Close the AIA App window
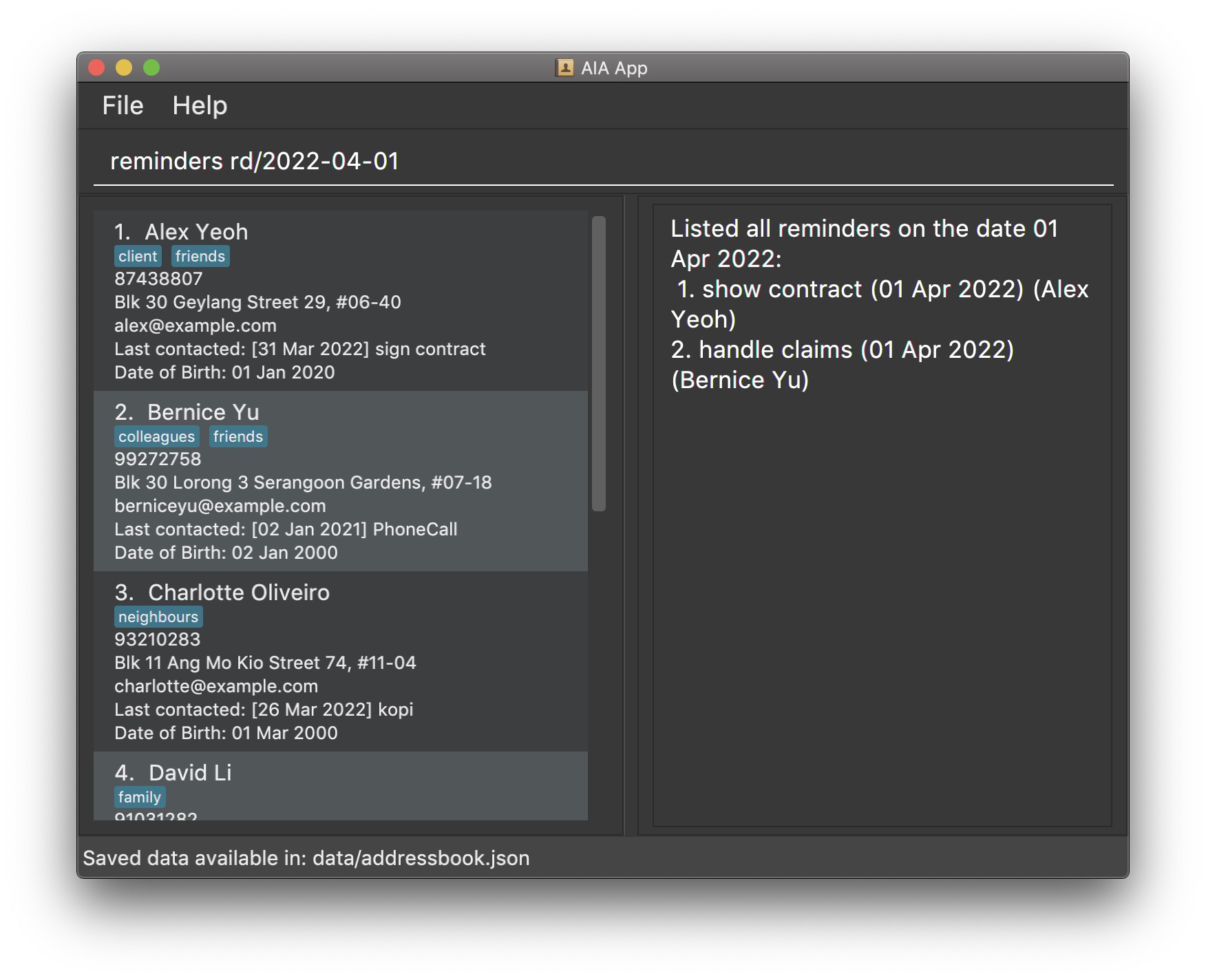This screenshot has width=1206, height=980. coord(96,67)
